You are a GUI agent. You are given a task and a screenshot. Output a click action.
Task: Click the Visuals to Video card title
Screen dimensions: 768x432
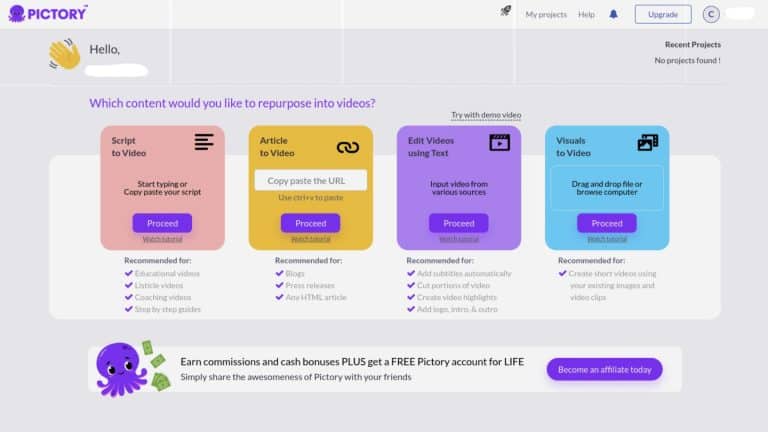573,147
